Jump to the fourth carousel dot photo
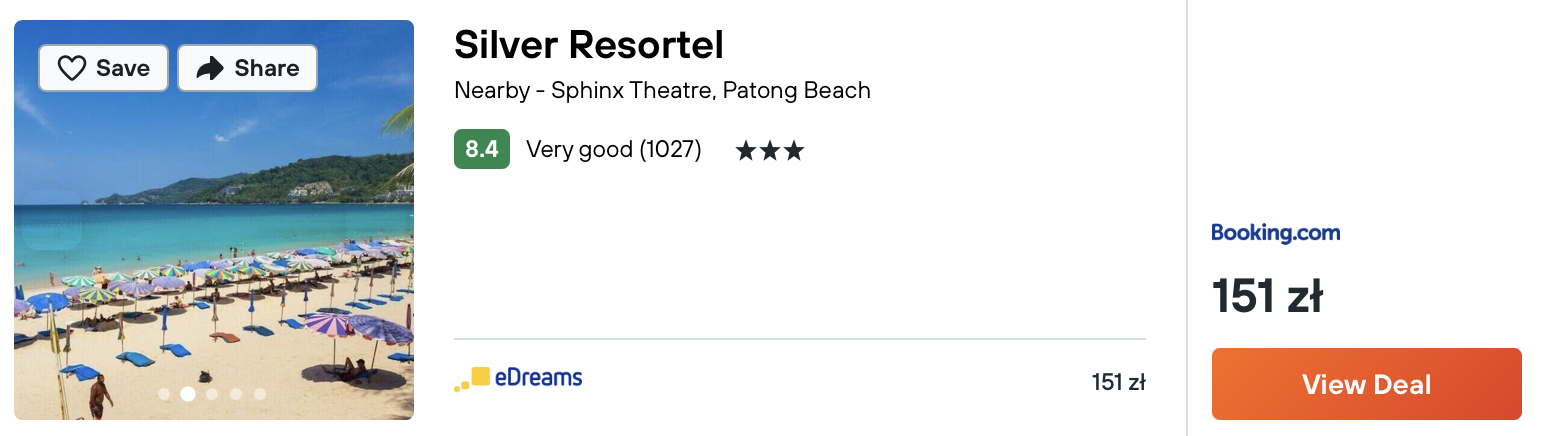This screenshot has height=436, width=1542. [236, 394]
